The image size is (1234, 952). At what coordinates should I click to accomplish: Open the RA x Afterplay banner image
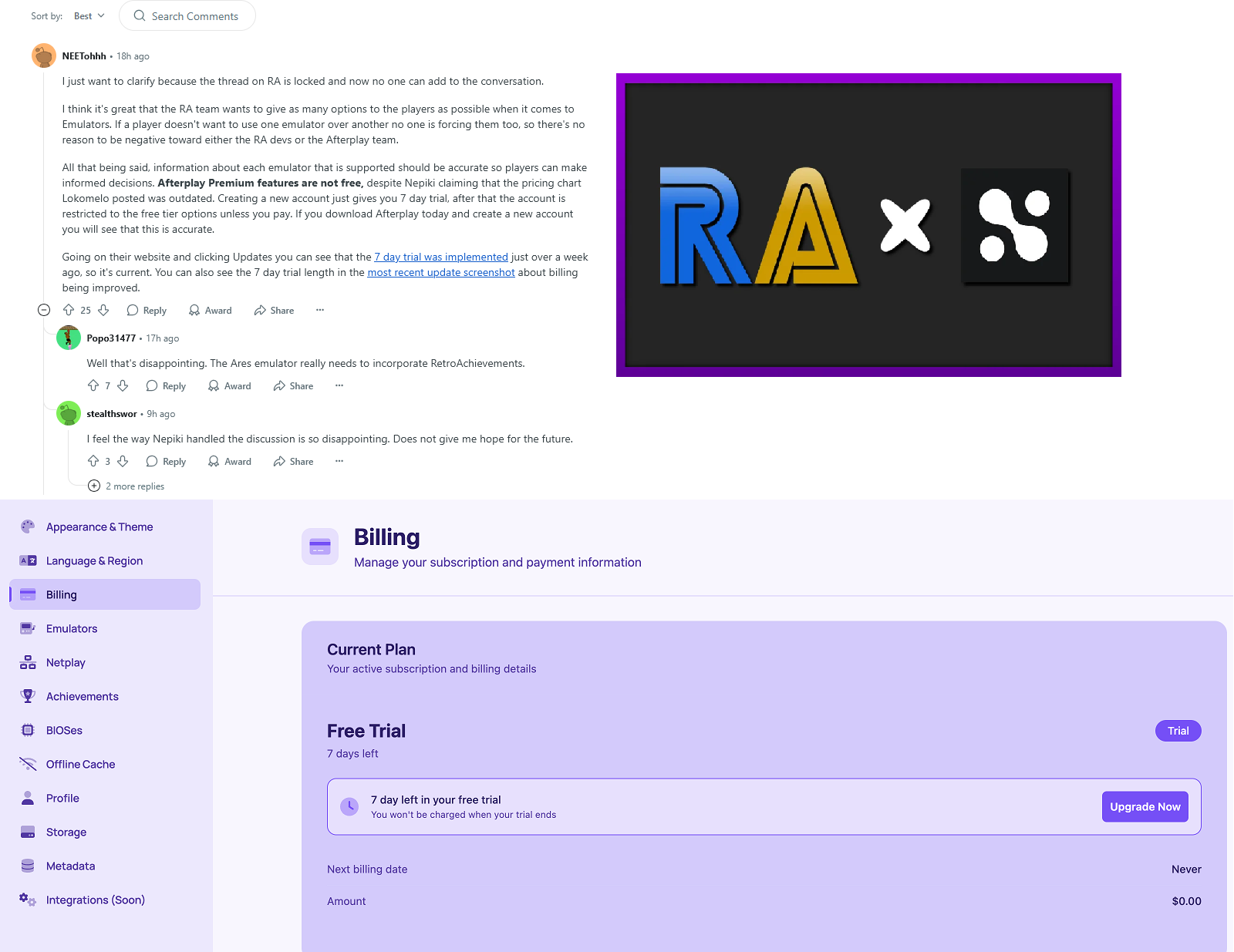[868, 225]
